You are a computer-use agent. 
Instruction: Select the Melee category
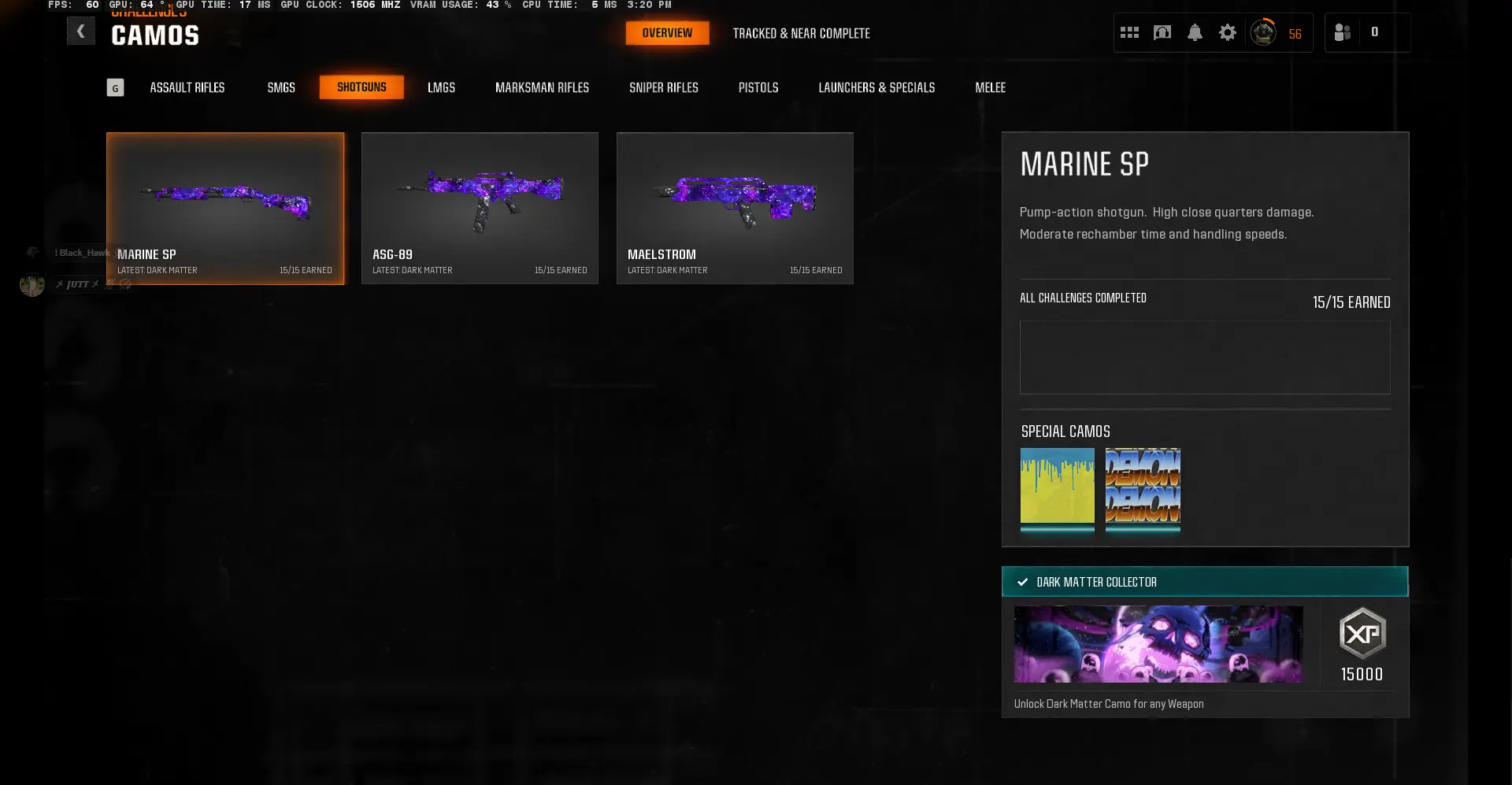tap(990, 87)
